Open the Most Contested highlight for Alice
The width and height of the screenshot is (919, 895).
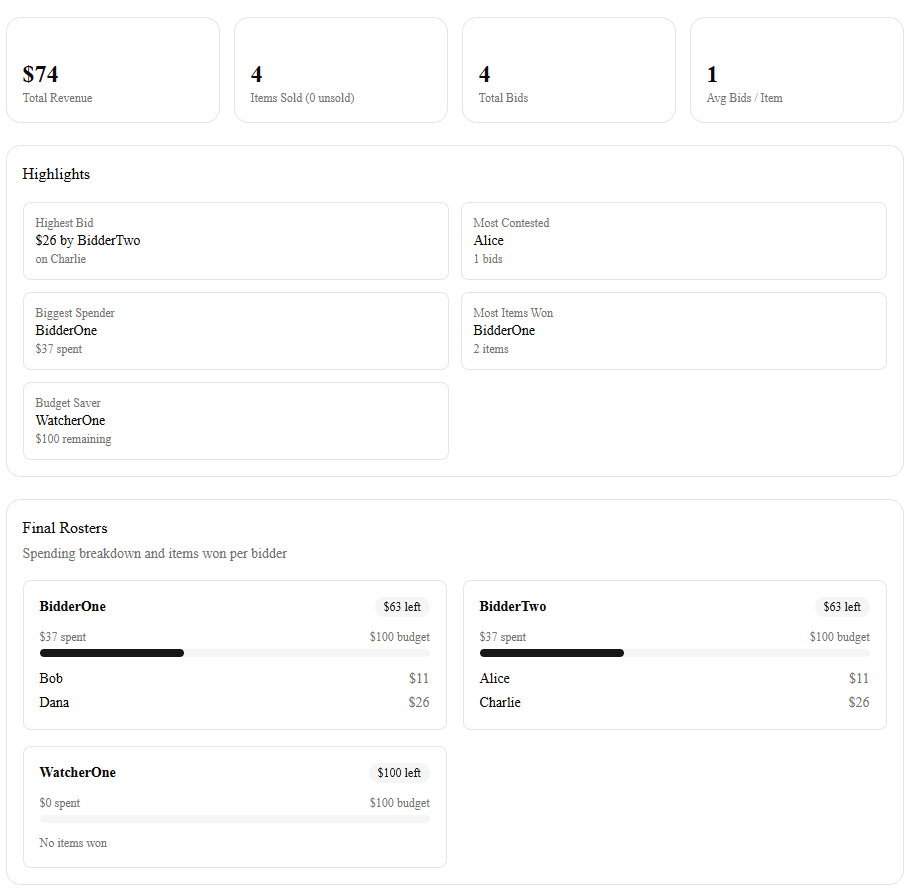pos(674,240)
